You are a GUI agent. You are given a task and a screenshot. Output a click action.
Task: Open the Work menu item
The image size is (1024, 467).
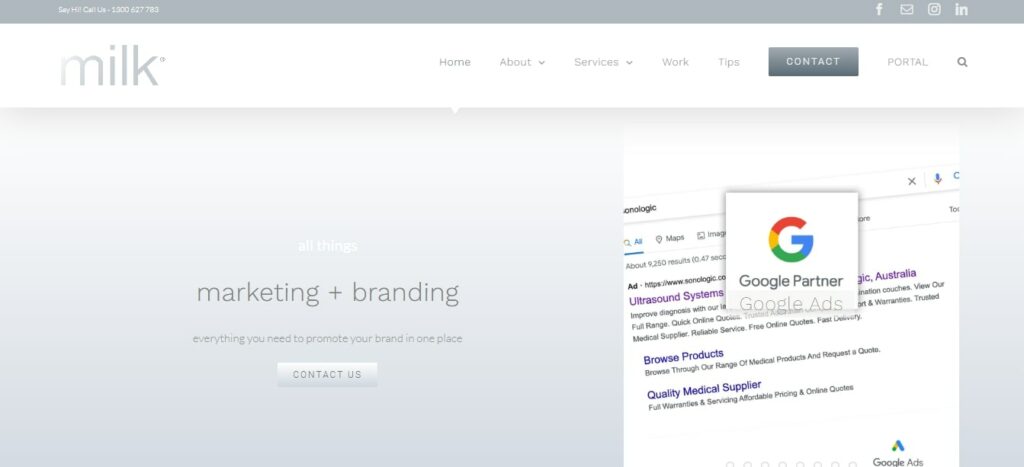point(675,62)
